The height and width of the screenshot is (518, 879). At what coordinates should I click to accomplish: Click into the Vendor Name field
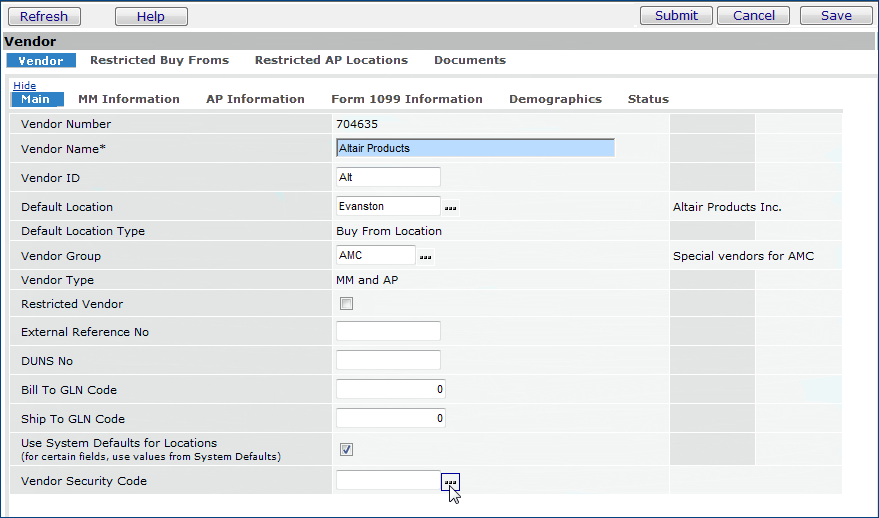(475, 148)
